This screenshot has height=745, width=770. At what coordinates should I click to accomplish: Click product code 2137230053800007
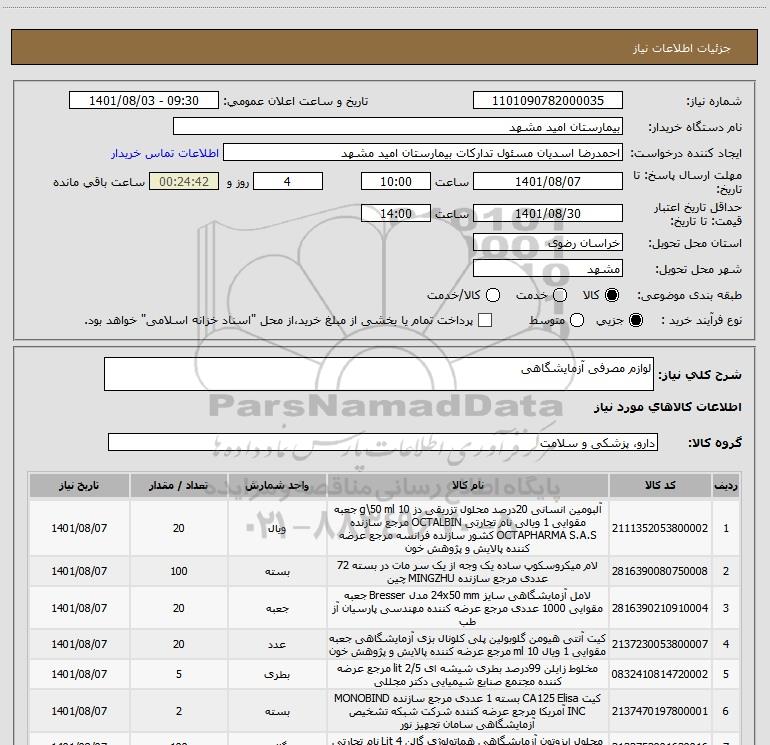click(660, 644)
